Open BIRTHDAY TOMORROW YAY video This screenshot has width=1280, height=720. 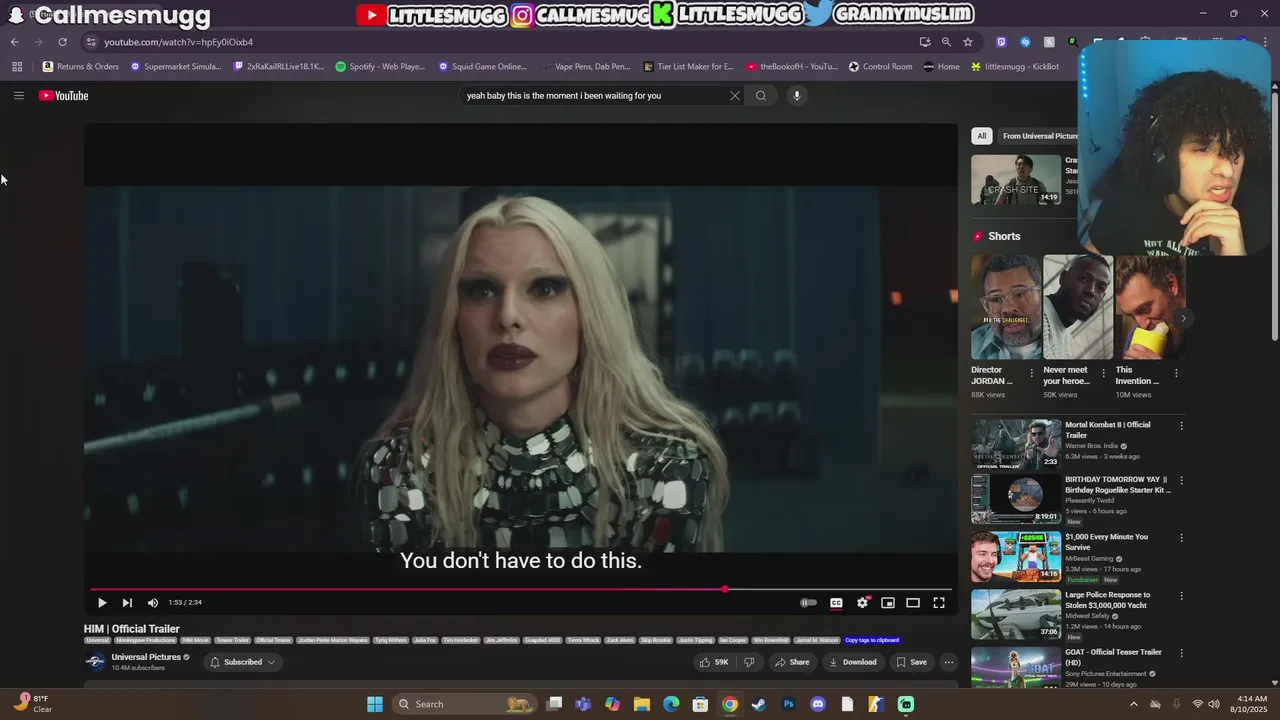(1016, 500)
